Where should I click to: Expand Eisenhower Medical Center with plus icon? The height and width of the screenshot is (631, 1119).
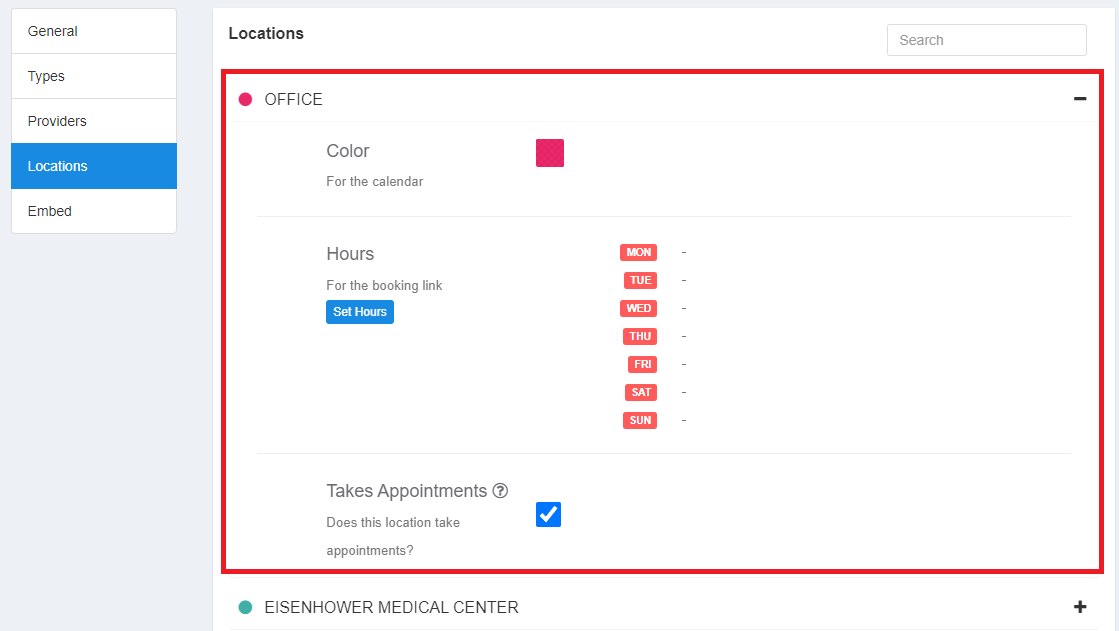pos(1080,607)
